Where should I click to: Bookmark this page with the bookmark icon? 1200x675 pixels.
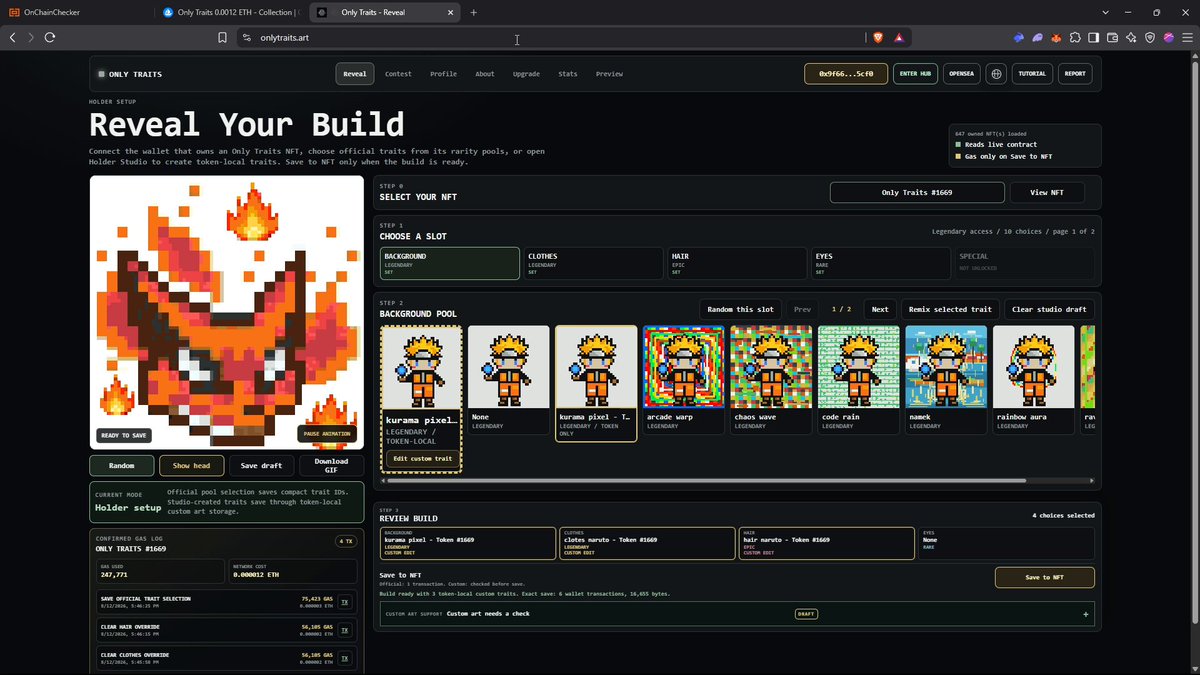tap(222, 37)
